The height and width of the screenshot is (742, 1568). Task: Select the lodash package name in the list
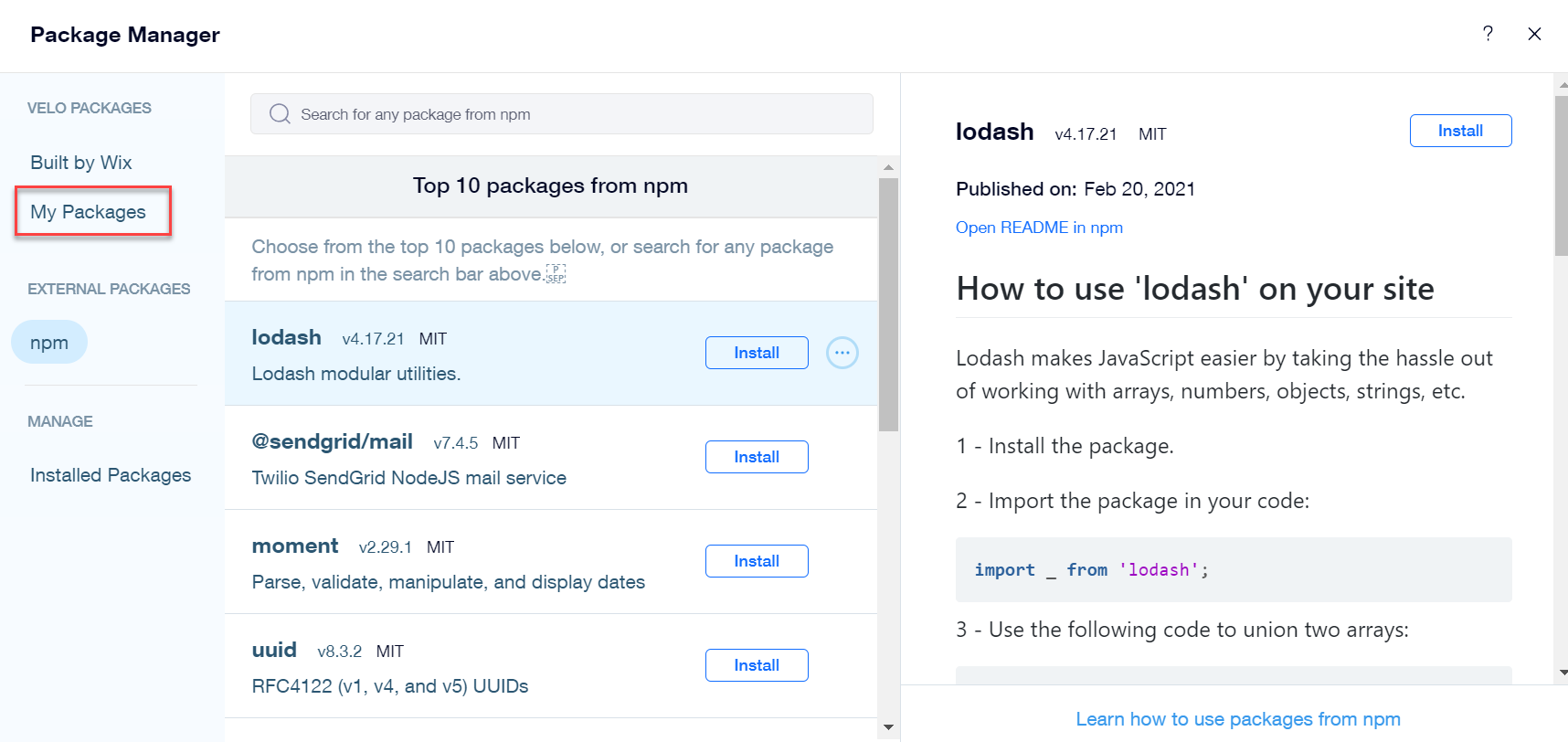286,337
